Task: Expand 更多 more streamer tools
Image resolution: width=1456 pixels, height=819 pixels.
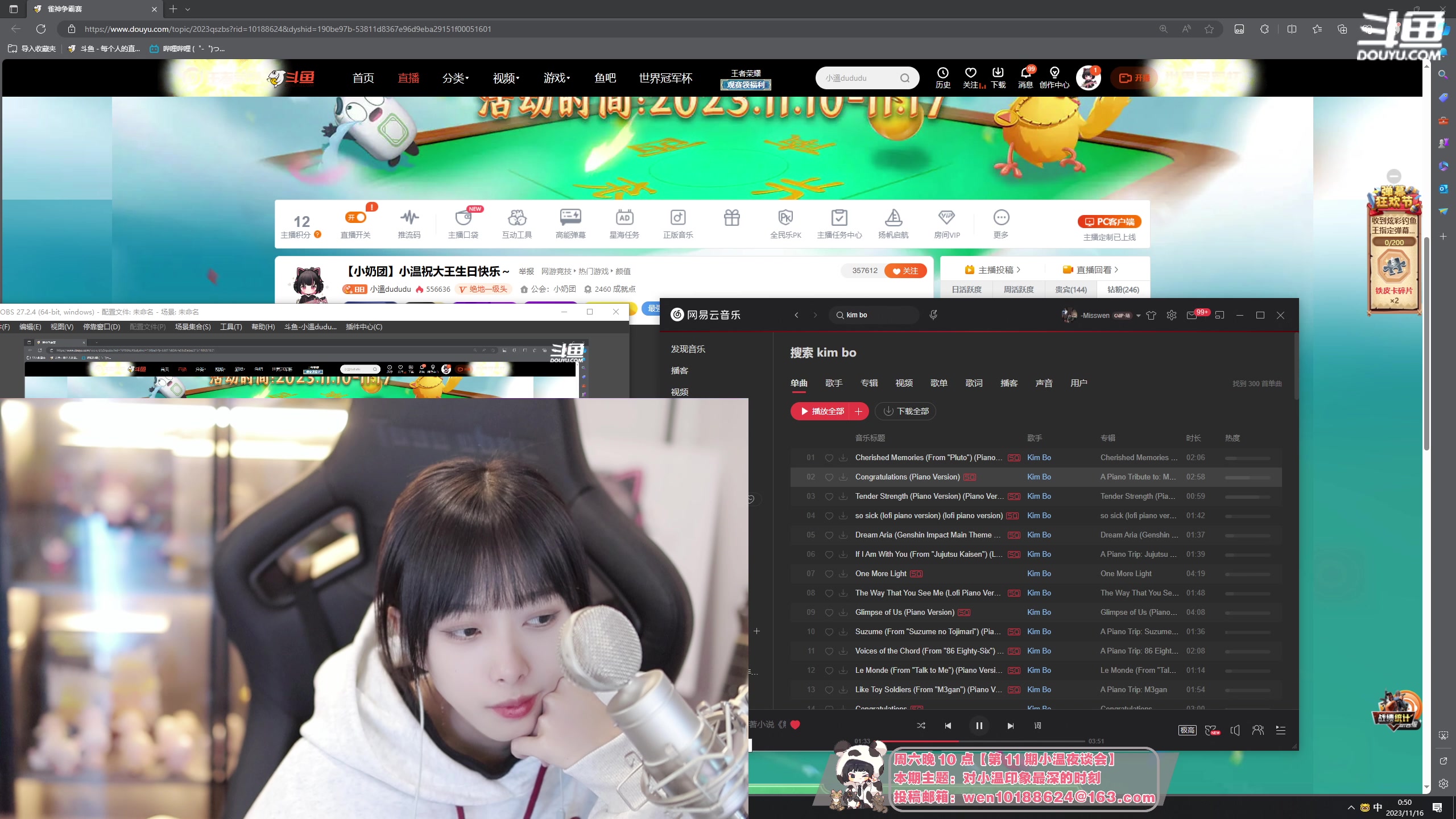Action: (x=1001, y=224)
